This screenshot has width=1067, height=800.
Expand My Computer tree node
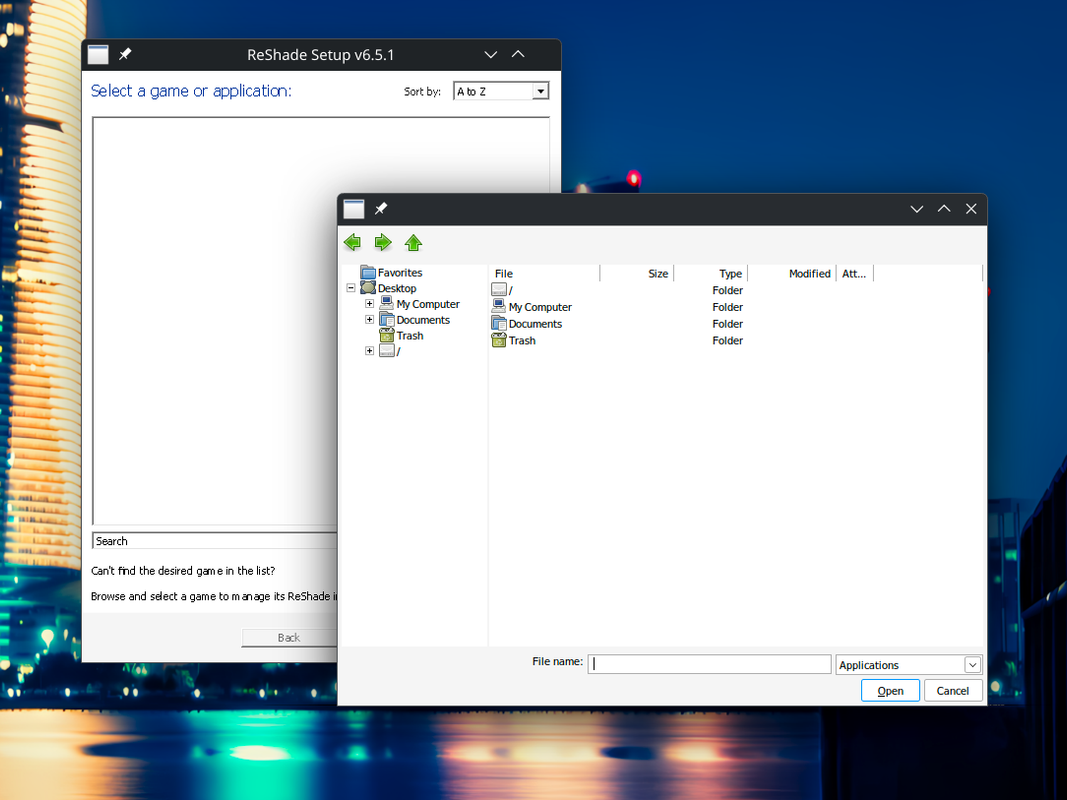pyautogui.click(x=370, y=303)
